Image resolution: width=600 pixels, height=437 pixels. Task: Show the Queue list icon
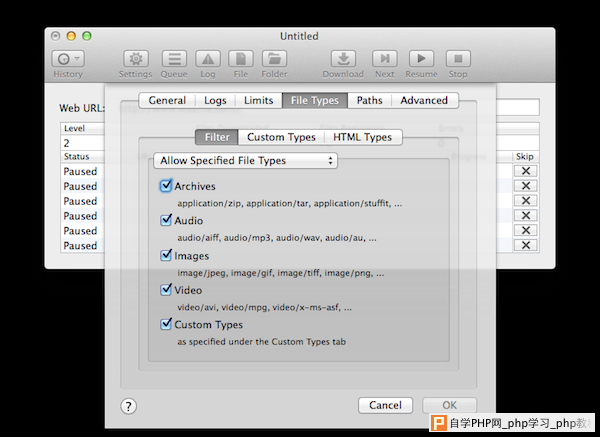click(174, 59)
